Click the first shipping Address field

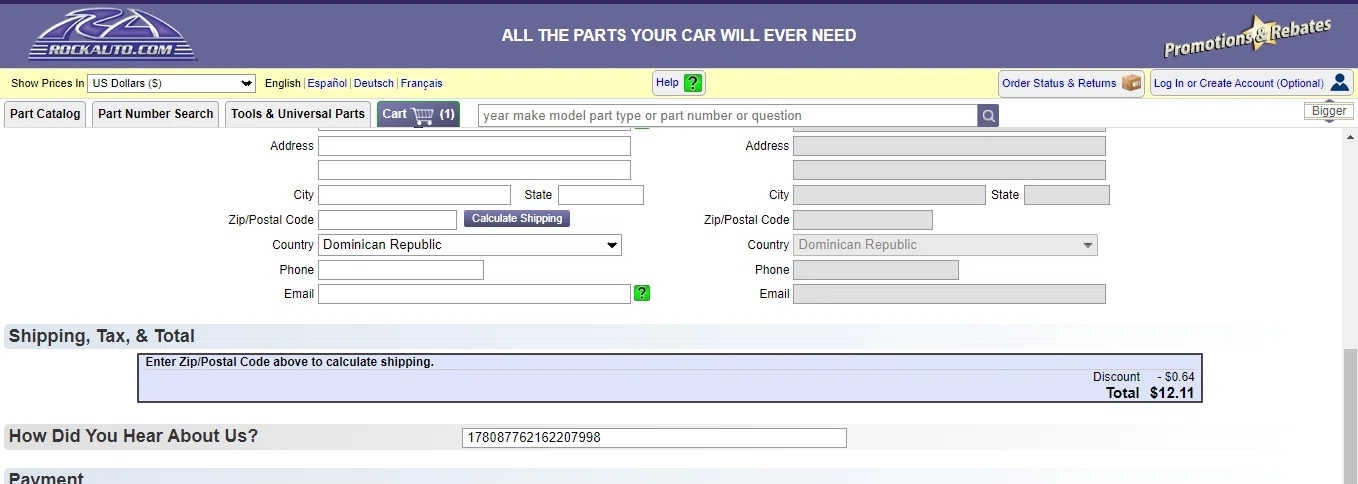tap(474, 146)
